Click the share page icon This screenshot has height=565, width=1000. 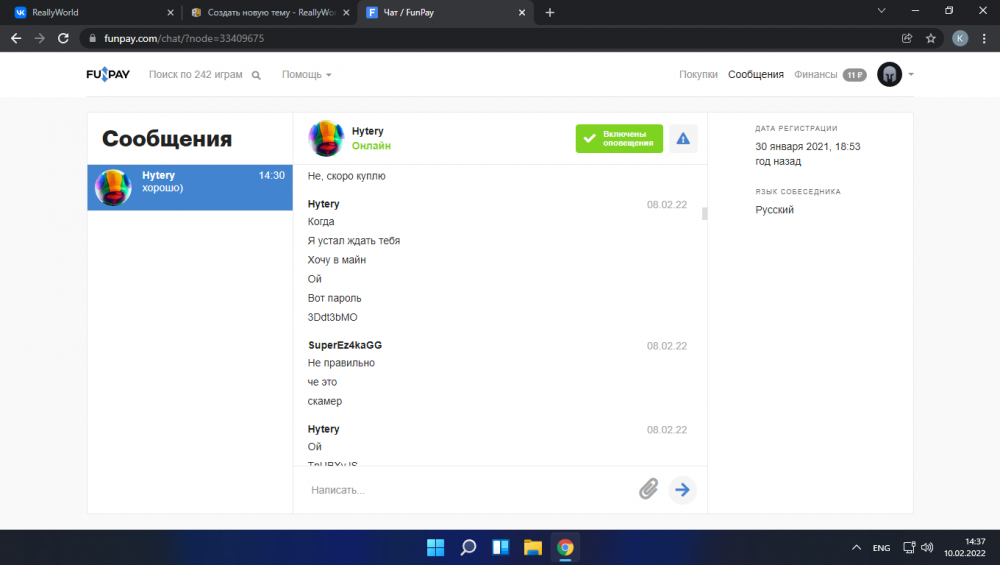click(907, 38)
